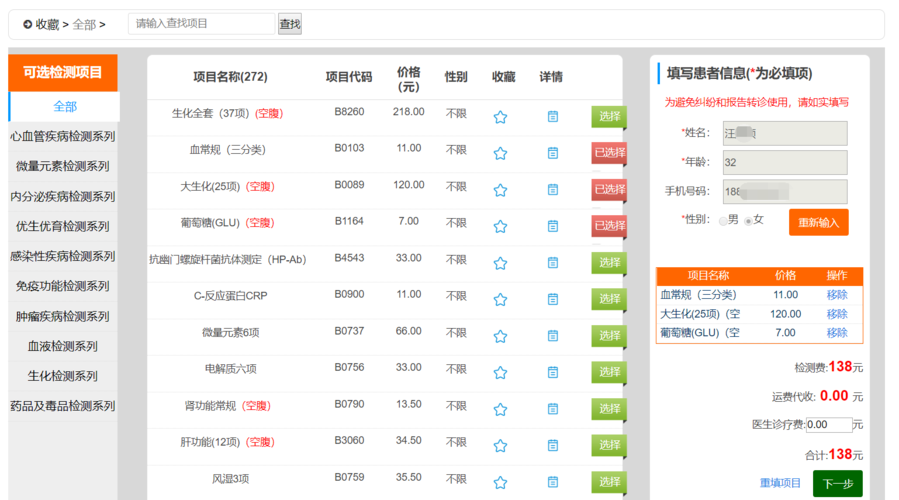
Task: Select 肾功能常规 with 选择 button
Action: pos(609,409)
